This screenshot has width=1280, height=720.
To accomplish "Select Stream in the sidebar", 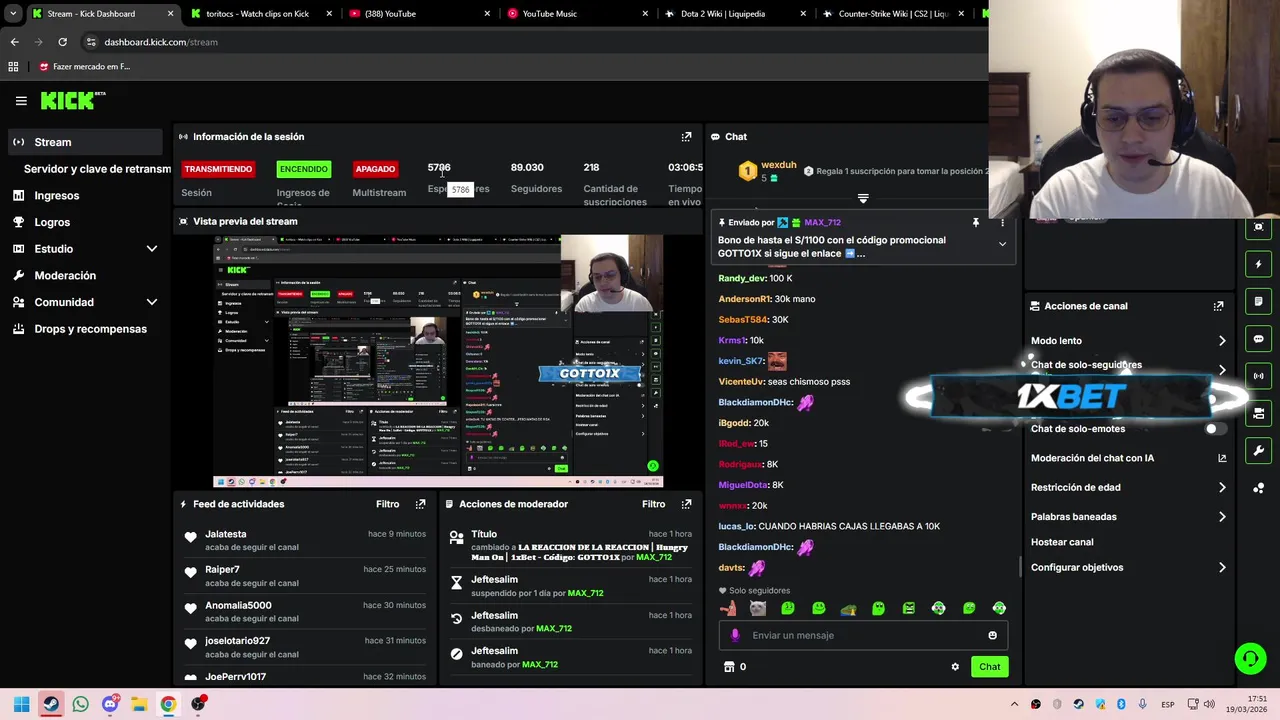I will 84,142.
